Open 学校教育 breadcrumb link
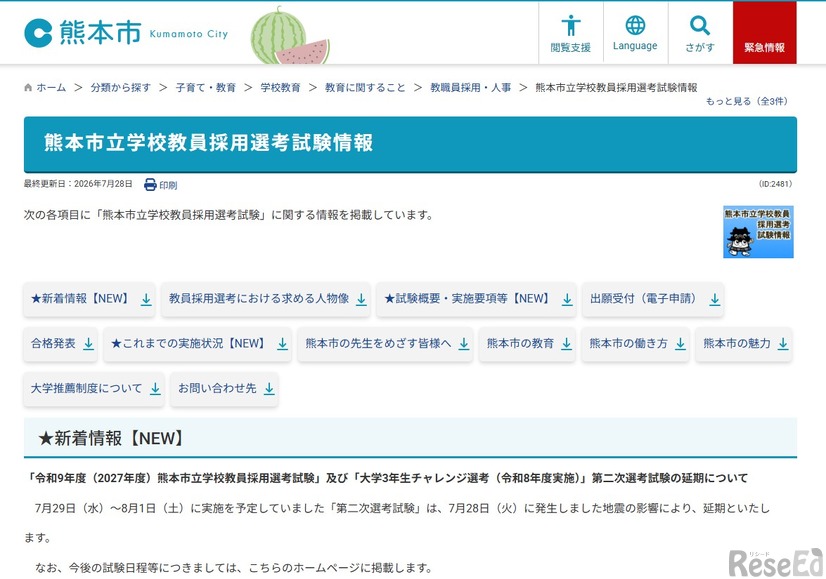 click(280, 87)
